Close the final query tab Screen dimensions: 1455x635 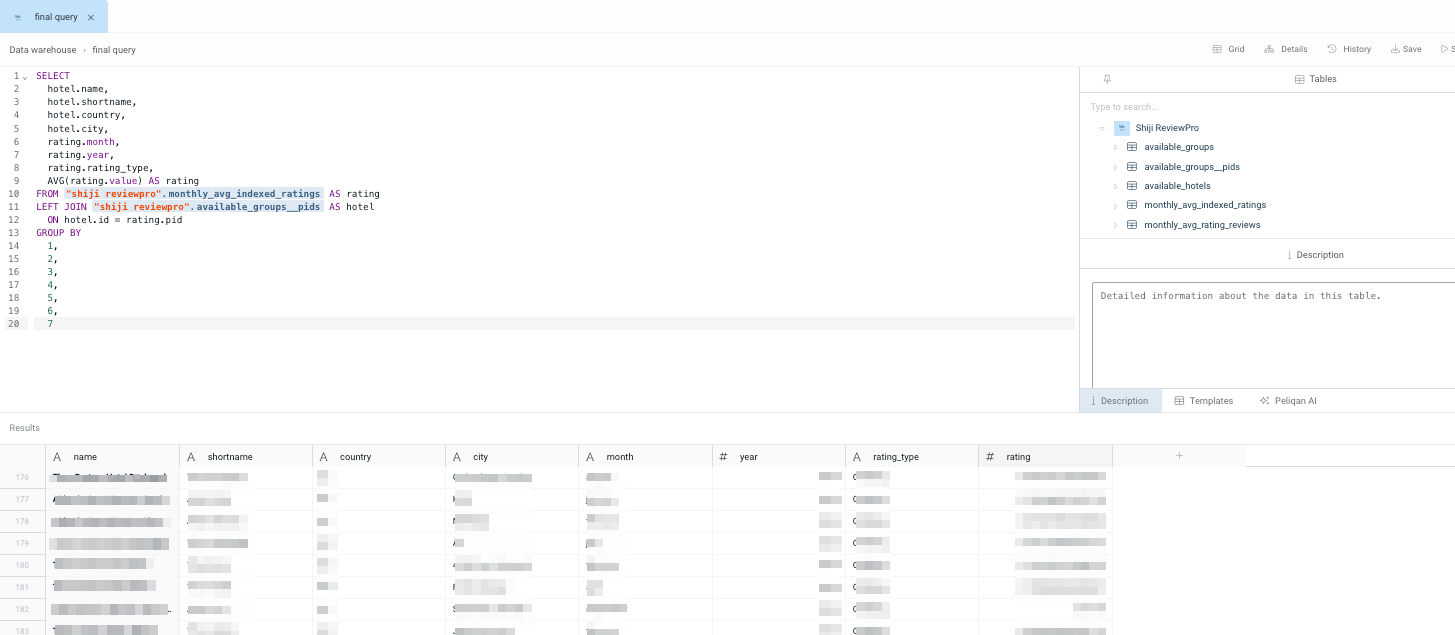[x=91, y=18]
